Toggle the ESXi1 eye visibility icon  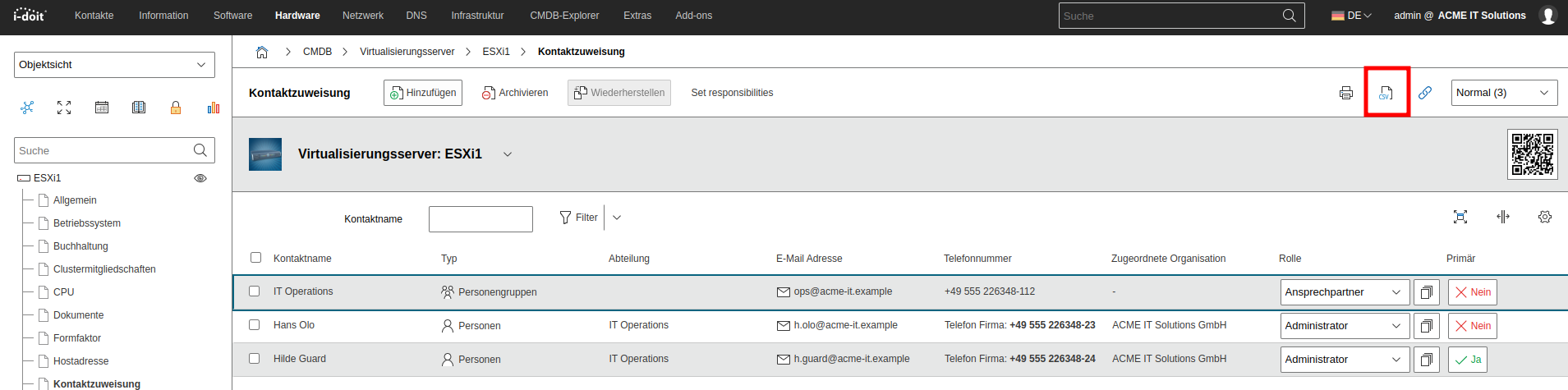point(200,178)
